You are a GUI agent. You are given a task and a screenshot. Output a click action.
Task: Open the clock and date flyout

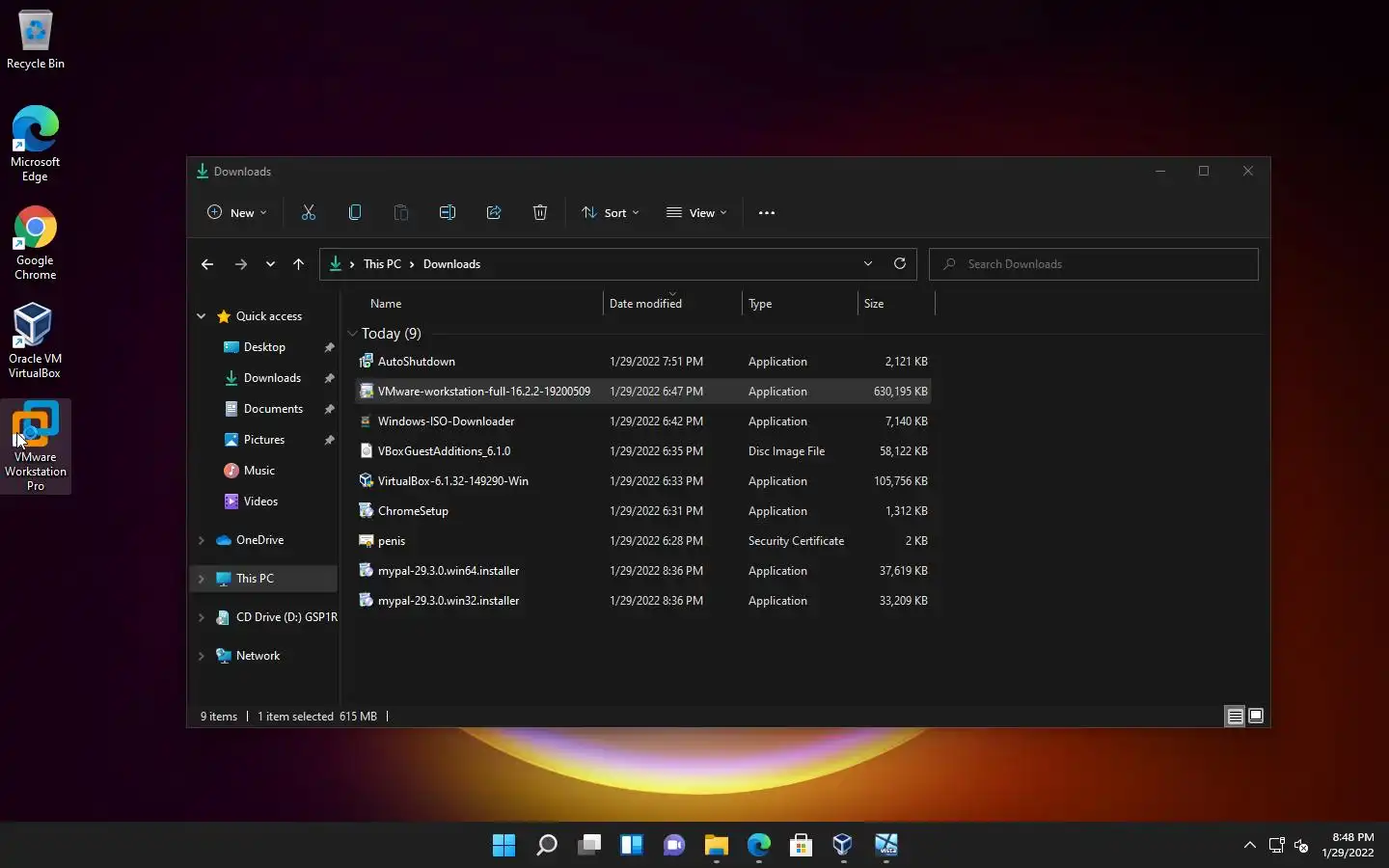click(1348, 845)
